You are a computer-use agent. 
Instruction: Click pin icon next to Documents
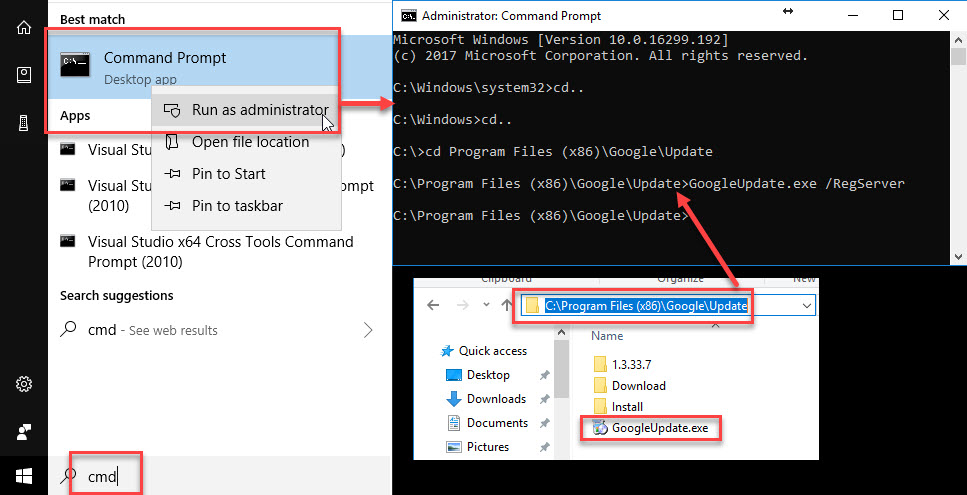tap(545, 423)
